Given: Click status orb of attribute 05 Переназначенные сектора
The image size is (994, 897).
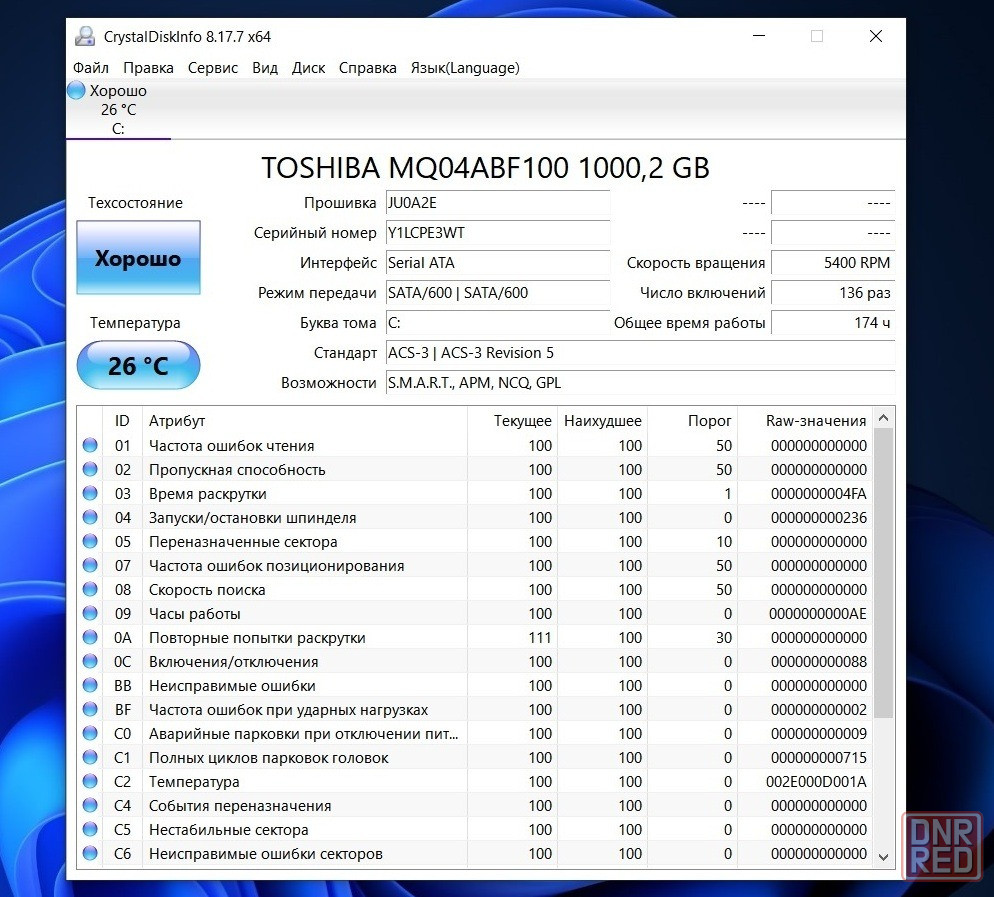Looking at the screenshot, I should (90, 541).
